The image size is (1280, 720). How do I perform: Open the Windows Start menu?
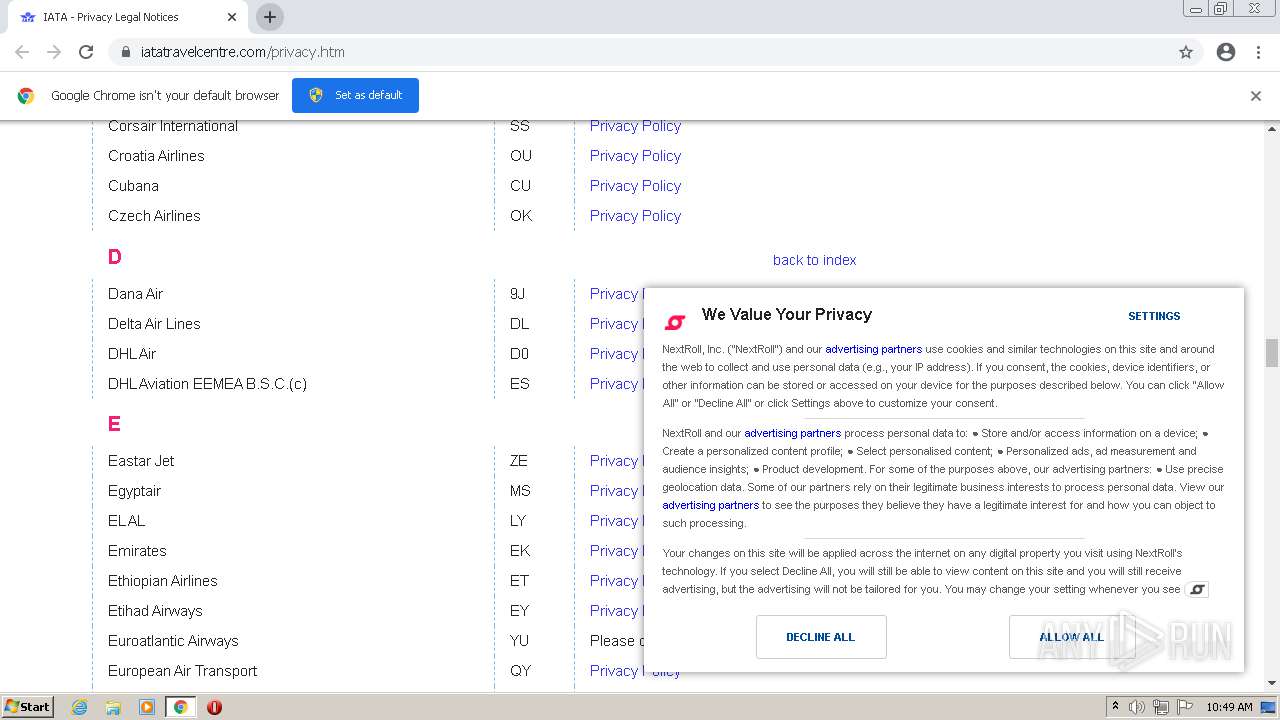click(27, 707)
